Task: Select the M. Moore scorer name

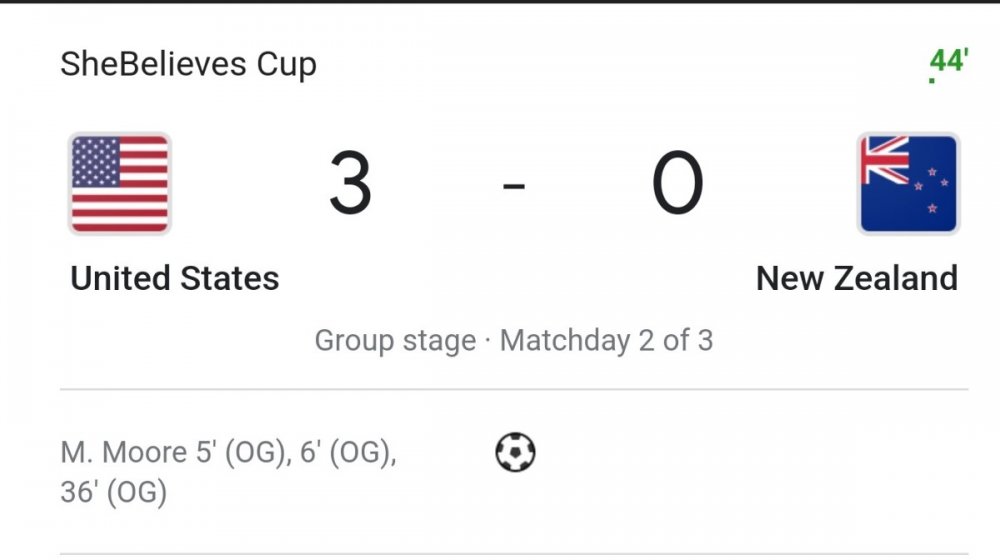Action: point(122,453)
